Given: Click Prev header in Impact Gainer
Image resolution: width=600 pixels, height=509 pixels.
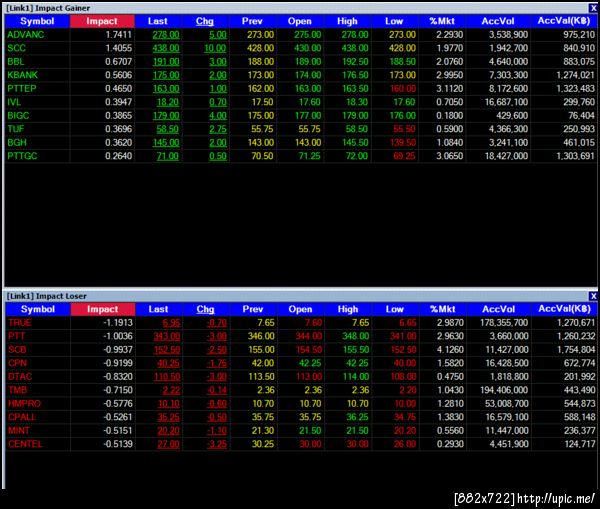Looking at the screenshot, I should tap(253, 21).
